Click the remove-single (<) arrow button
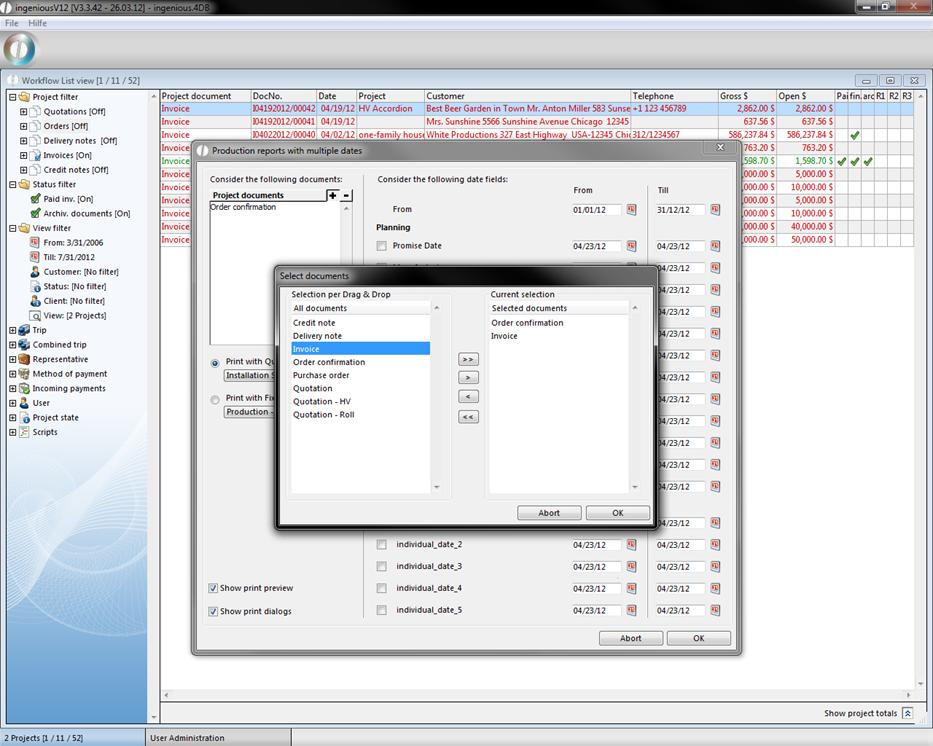Image resolution: width=933 pixels, height=746 pixels. click(467, 397)
